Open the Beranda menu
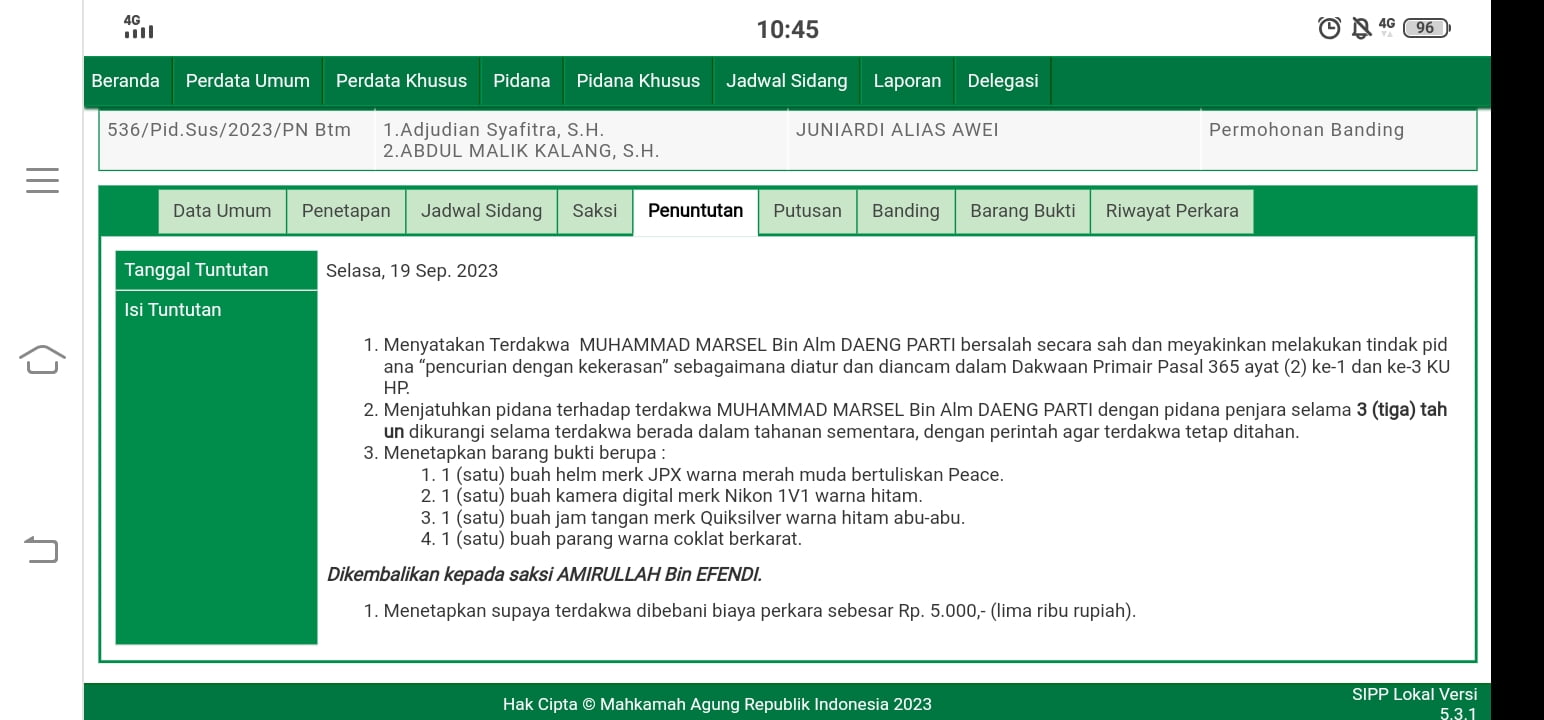The height and width of the screenshot is (720, 1544). (x=125, y=81)
